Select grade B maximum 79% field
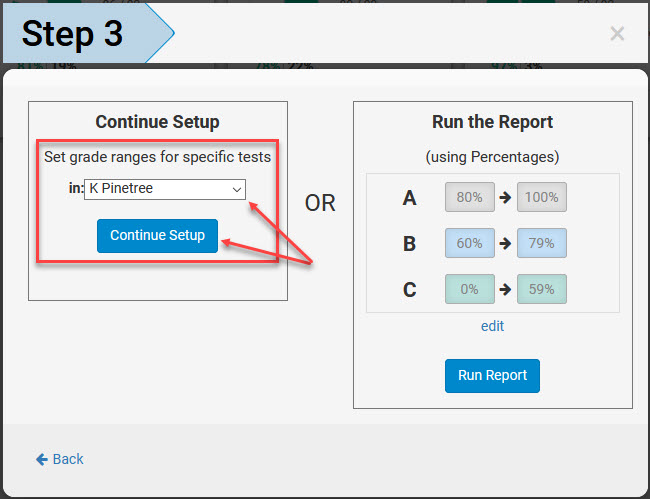This screenshot has width=650, height=499. click(x=541, y=243)
